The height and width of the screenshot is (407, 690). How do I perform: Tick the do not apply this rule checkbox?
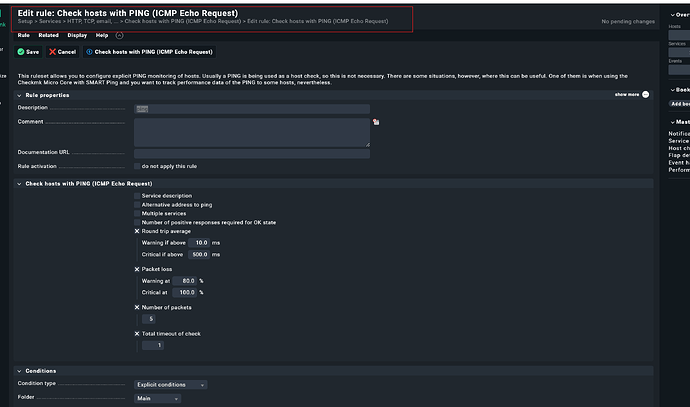[137, 166]
